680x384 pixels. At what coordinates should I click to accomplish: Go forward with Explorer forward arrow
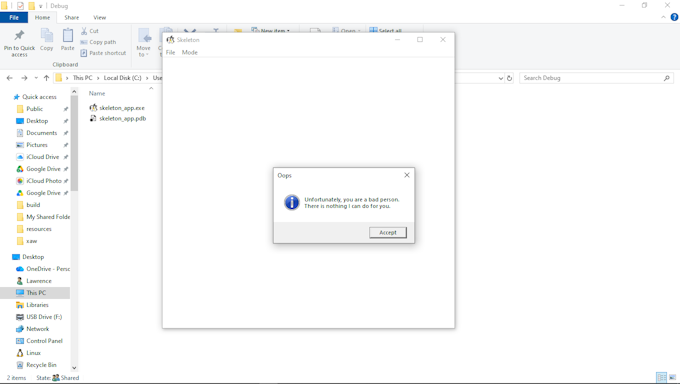(x=24, y=78)
